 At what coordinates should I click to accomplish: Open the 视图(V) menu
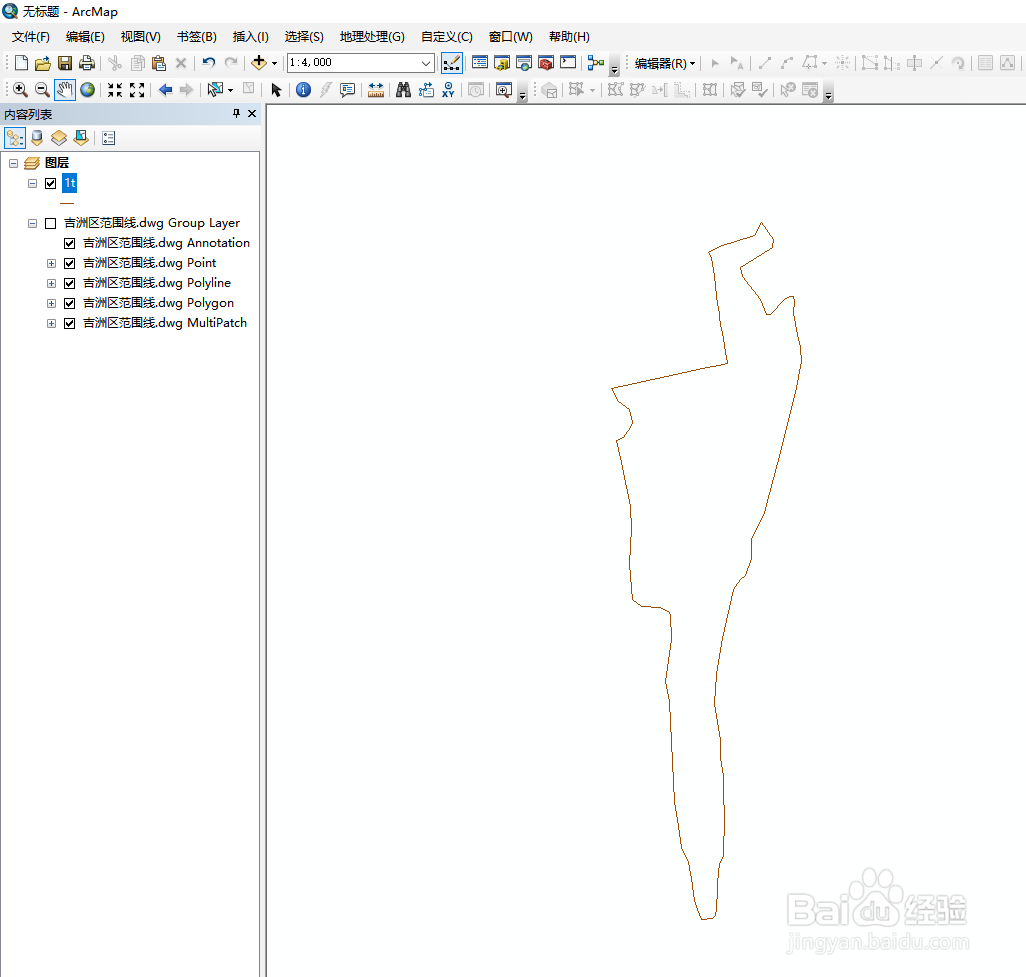pyautogui.click(x=141, y=37)
